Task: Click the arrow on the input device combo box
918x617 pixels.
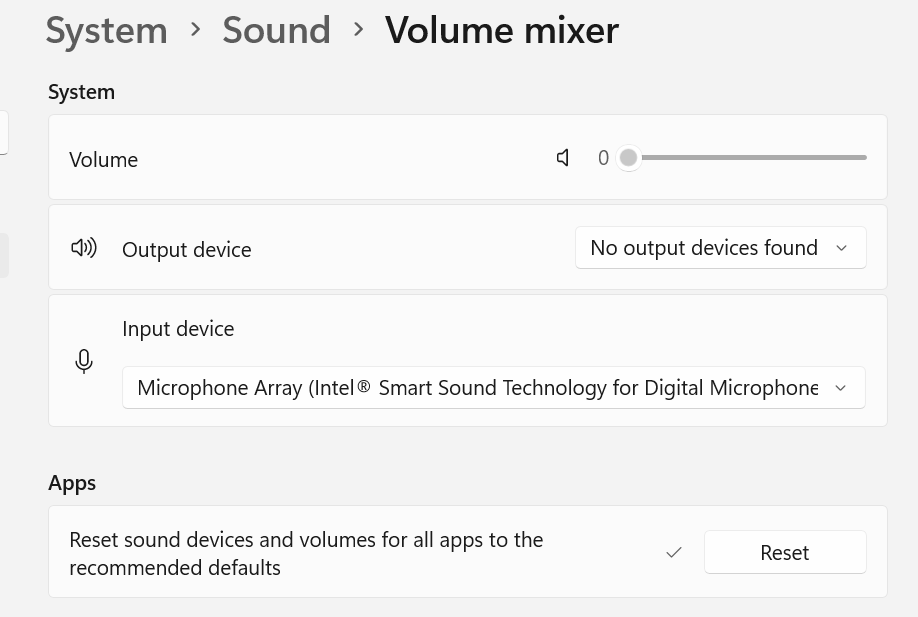Action: (841, 388)
